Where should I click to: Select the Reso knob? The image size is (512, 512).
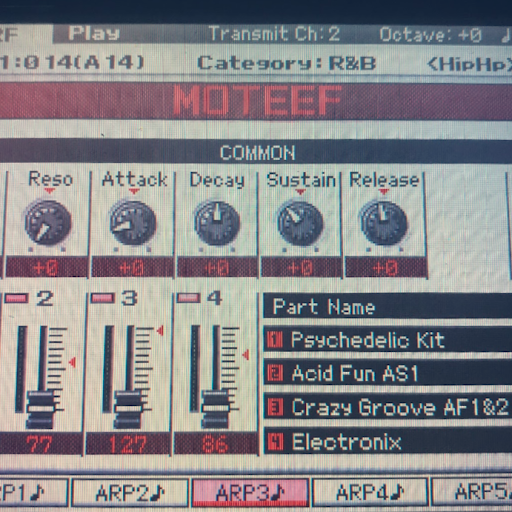point(48,223)
